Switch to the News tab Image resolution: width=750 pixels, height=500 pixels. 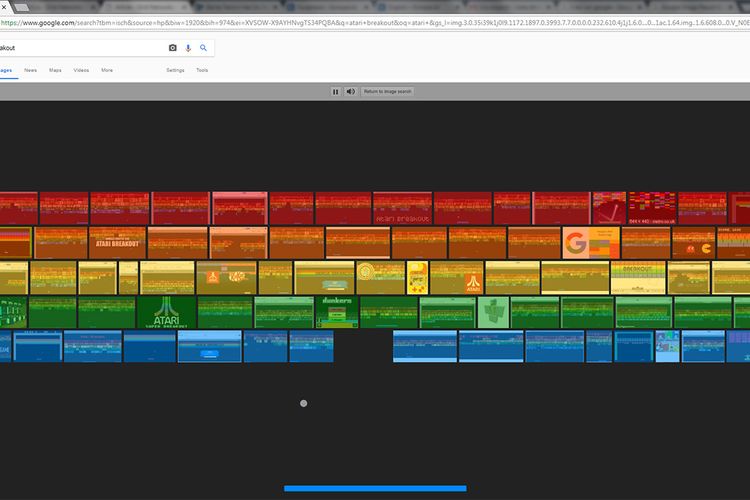pos(31,70)
